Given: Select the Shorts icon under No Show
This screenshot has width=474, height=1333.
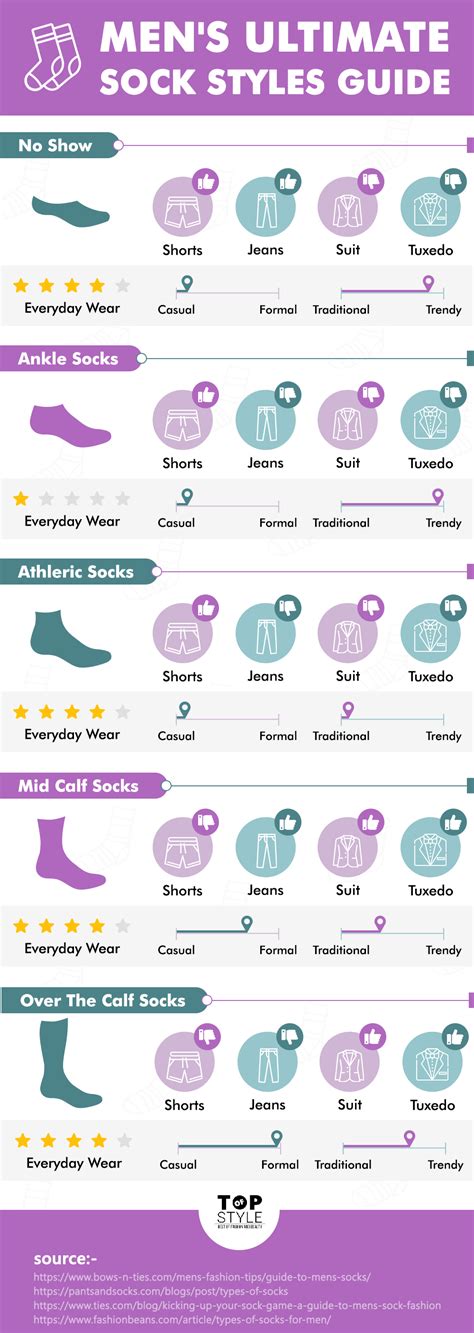Looking at the screenshot, I should click(182, 207).
